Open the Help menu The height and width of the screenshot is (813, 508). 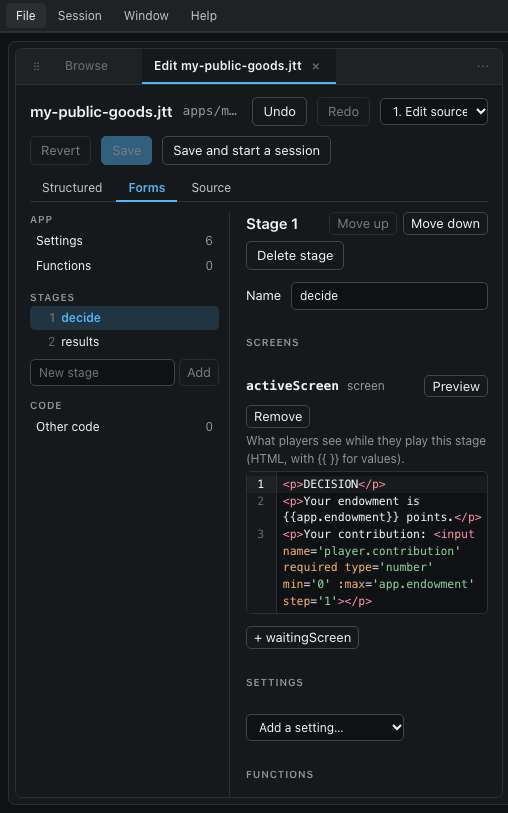click(x=204, y=16)
